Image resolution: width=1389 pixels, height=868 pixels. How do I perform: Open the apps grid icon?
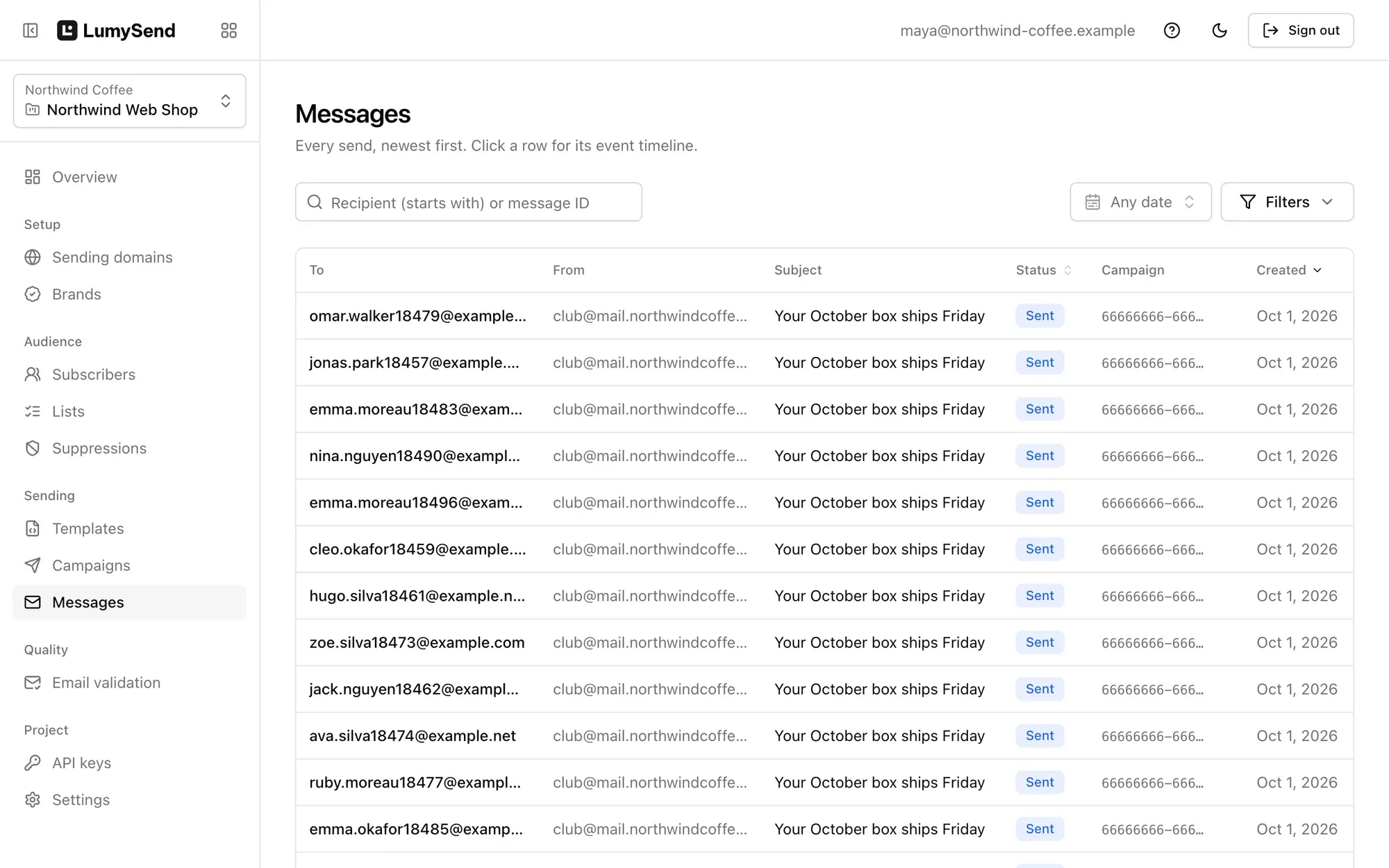click(x=228, y=31)
